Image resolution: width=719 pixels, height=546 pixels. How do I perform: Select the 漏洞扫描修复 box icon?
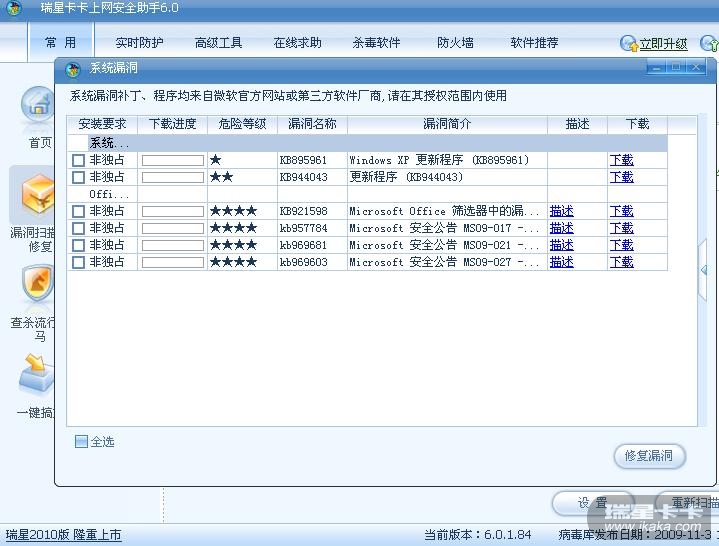tap(38, 196)
